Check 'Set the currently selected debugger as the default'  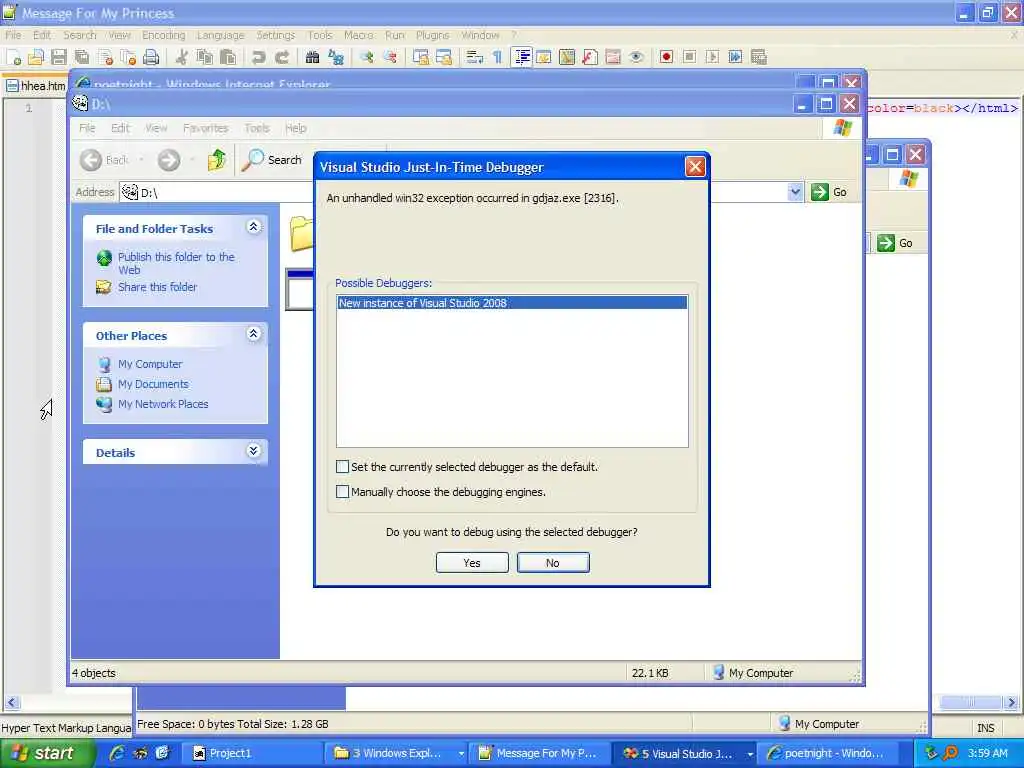342,467
